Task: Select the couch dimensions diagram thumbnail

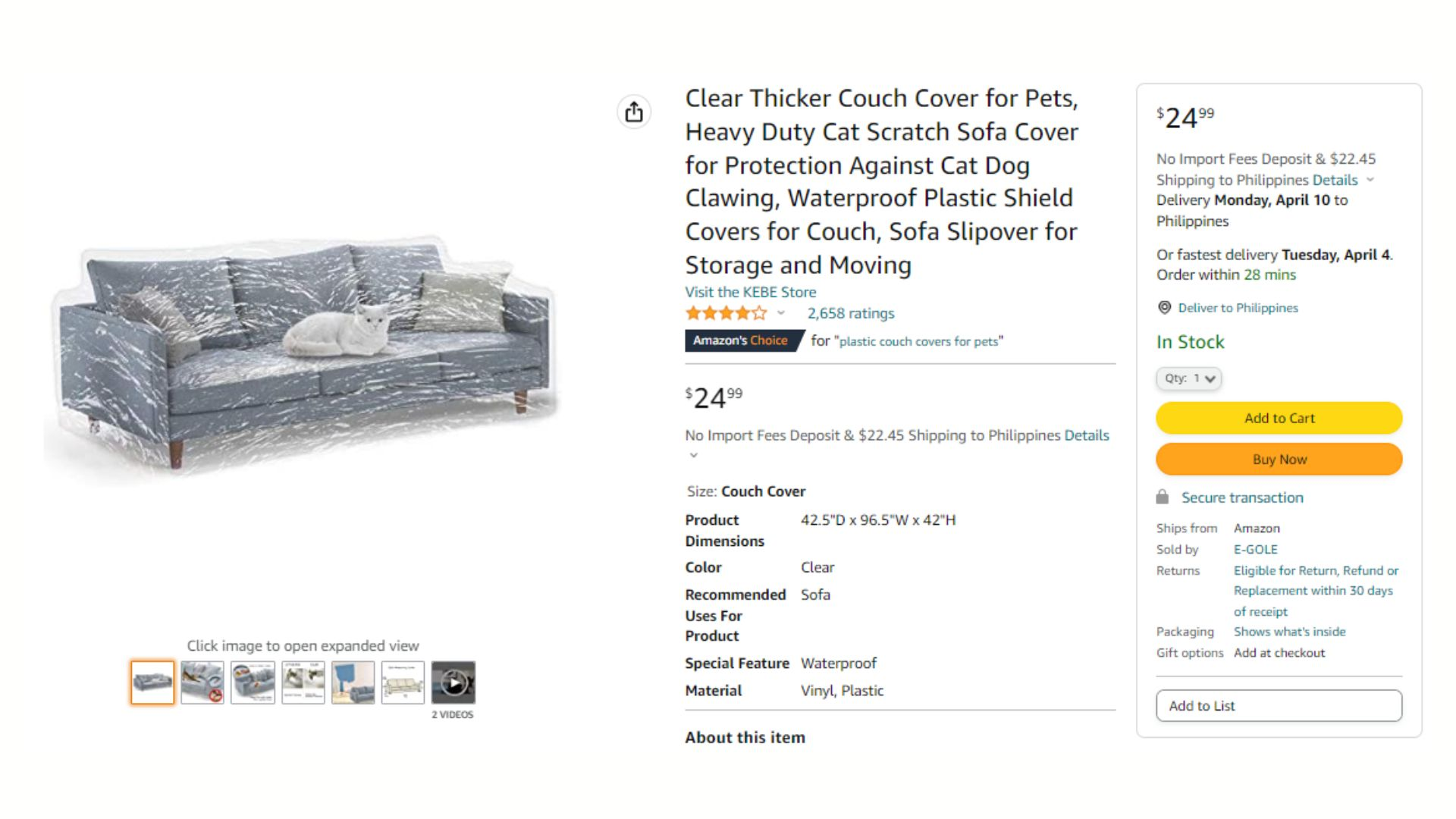Action: [403, 682]
